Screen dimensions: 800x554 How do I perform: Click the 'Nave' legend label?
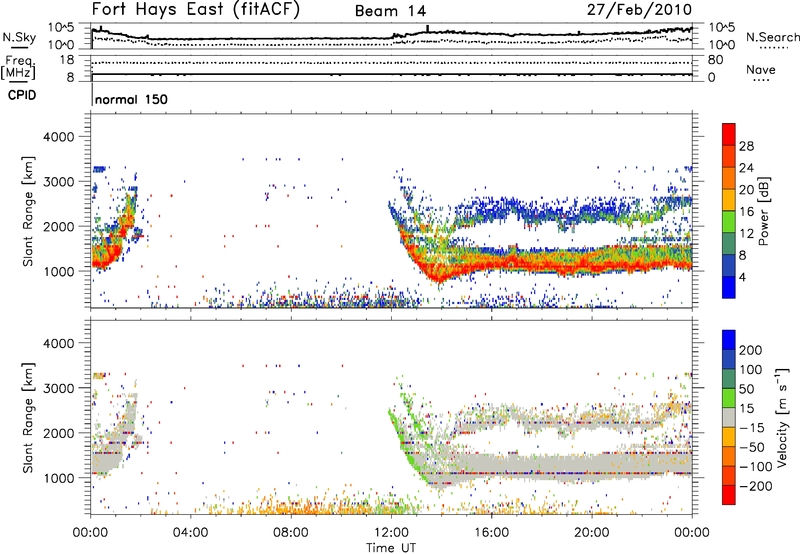point(761,69)
